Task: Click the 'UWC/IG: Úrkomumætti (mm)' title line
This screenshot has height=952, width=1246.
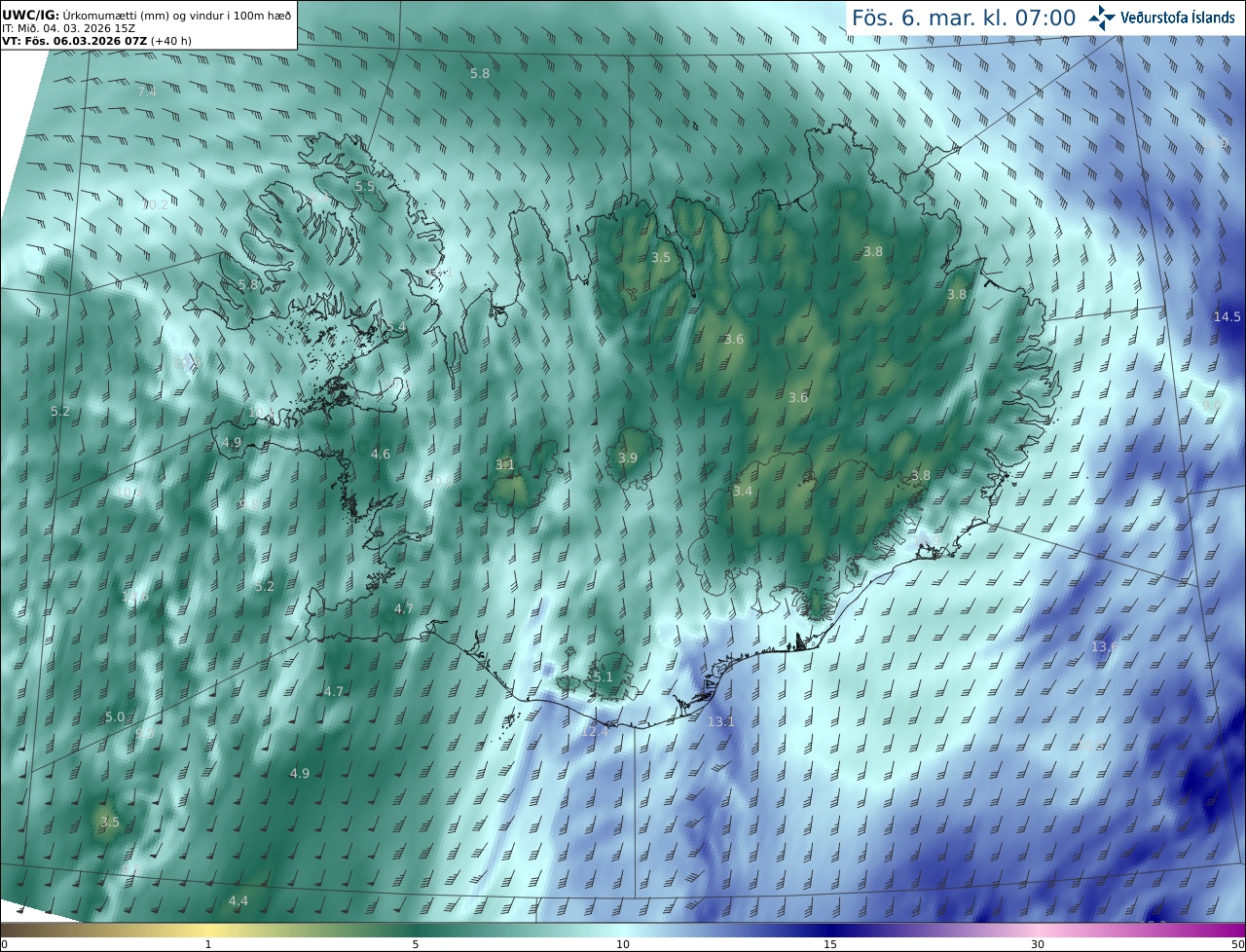Action: pos(146,16)
